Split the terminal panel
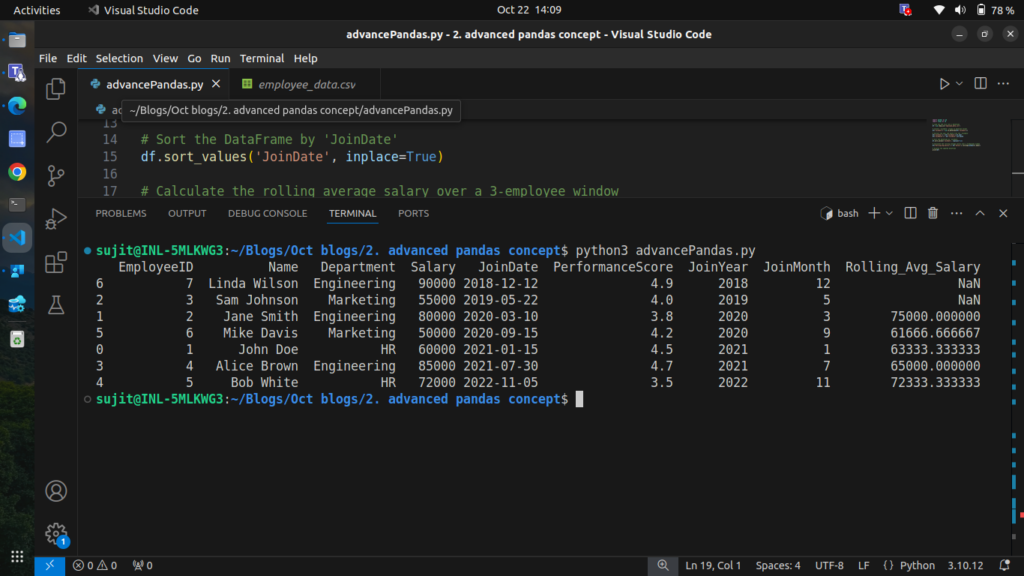The image size is (1024, 576). pos(910,213)
